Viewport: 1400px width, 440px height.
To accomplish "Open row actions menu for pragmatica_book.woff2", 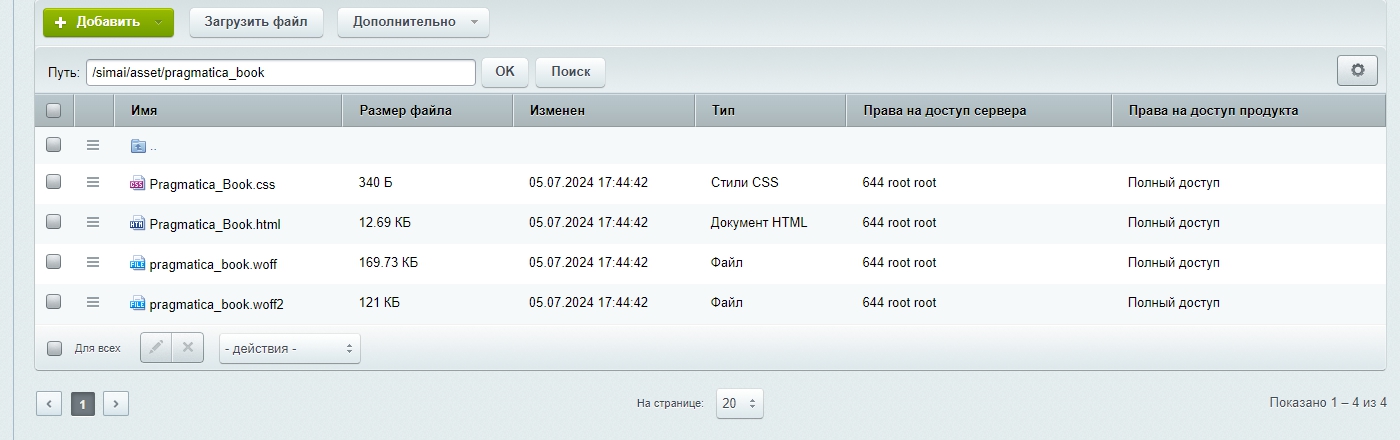I will (x=93, y=302).
